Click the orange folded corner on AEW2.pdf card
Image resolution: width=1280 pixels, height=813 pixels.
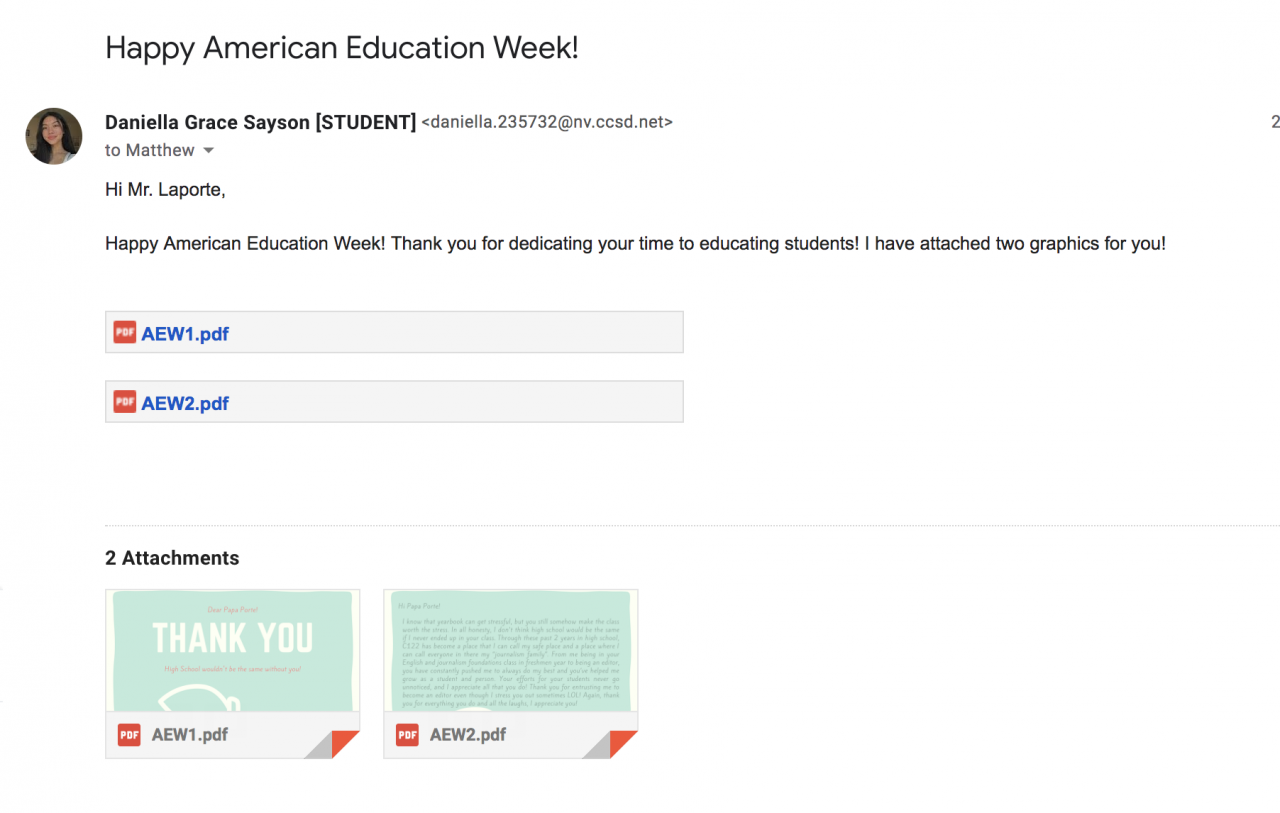(624, 744)
